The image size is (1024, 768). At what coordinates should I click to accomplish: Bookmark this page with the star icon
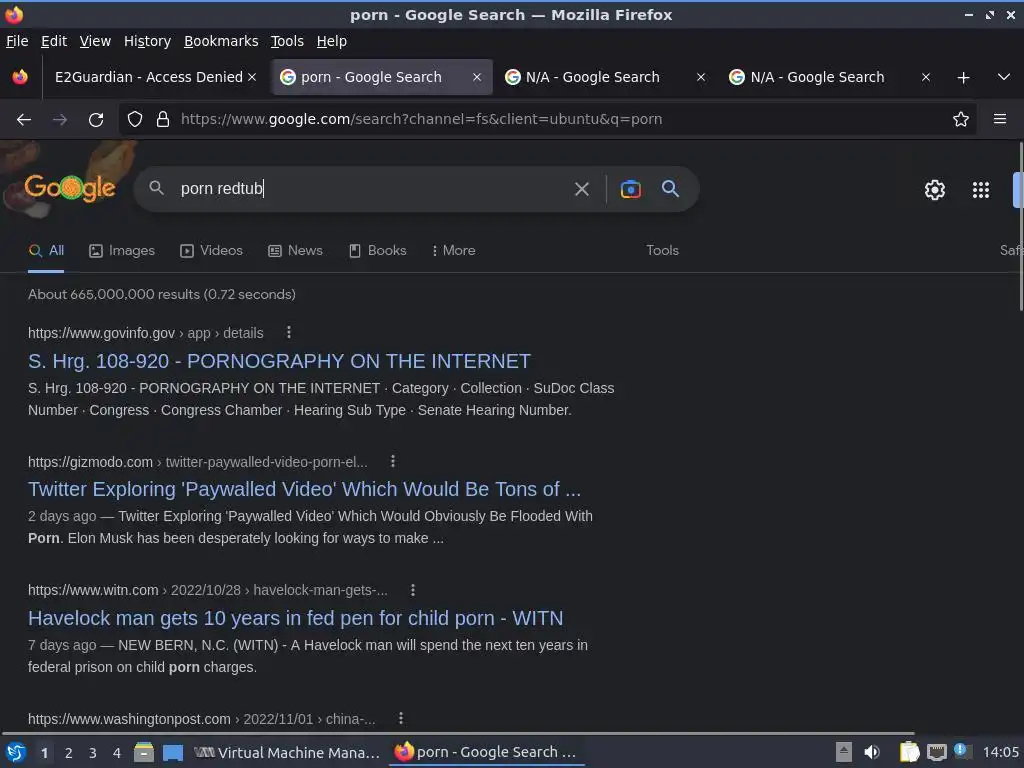coord(960,119)
